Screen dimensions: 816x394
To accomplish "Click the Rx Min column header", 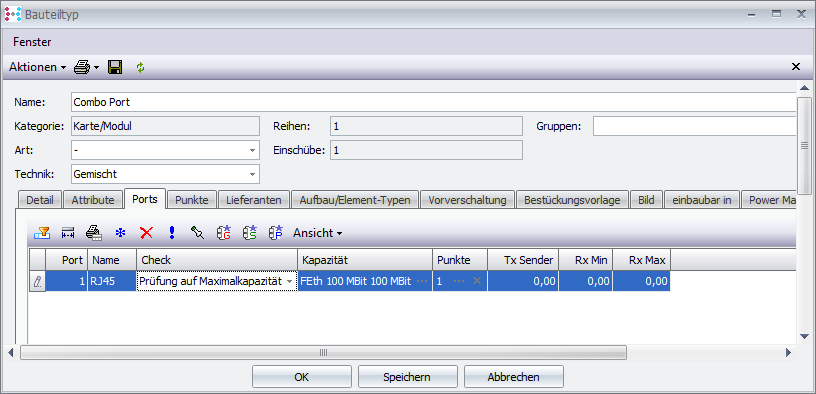I will pos(585,260).
